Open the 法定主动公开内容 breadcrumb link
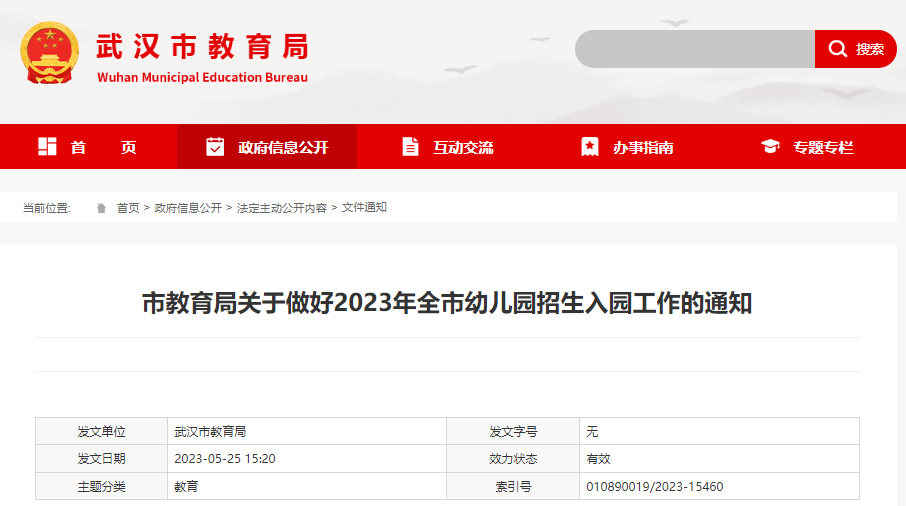906x506 pixels. click(282, 208)
